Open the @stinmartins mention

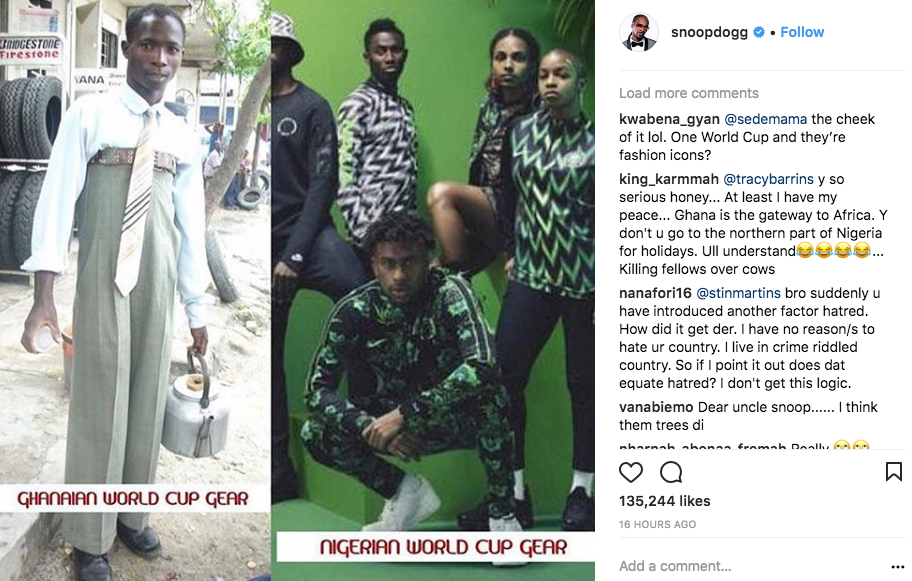point(738,293)
